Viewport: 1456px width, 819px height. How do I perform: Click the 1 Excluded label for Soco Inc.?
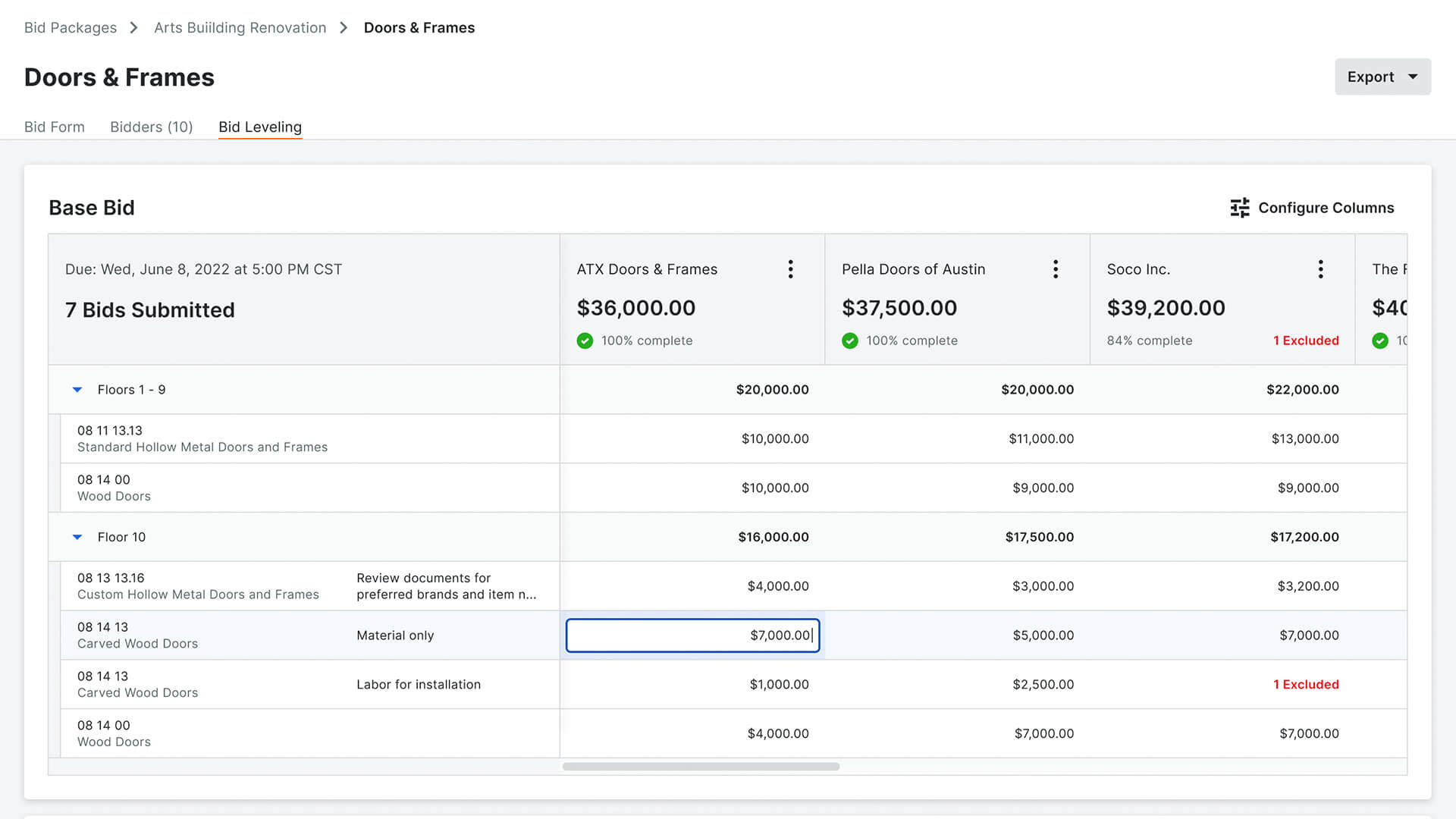pyautogui.click(x=1306, y=340)
